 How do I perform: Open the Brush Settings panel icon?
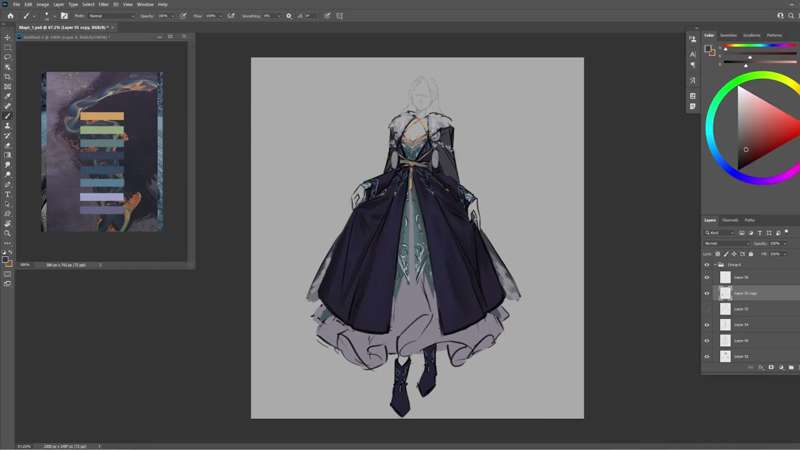[64, 16]
